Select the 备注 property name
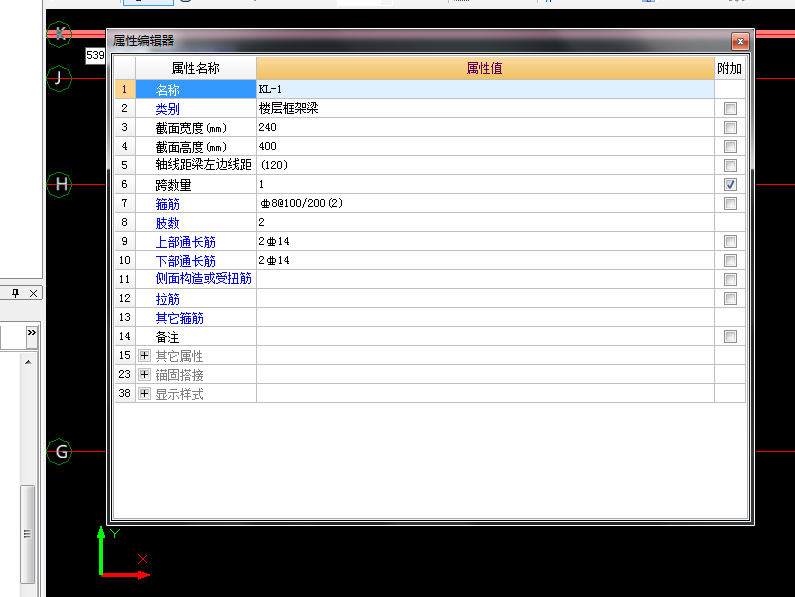The width and height of the screenshot is (795, 597). (x=167, y=337)
